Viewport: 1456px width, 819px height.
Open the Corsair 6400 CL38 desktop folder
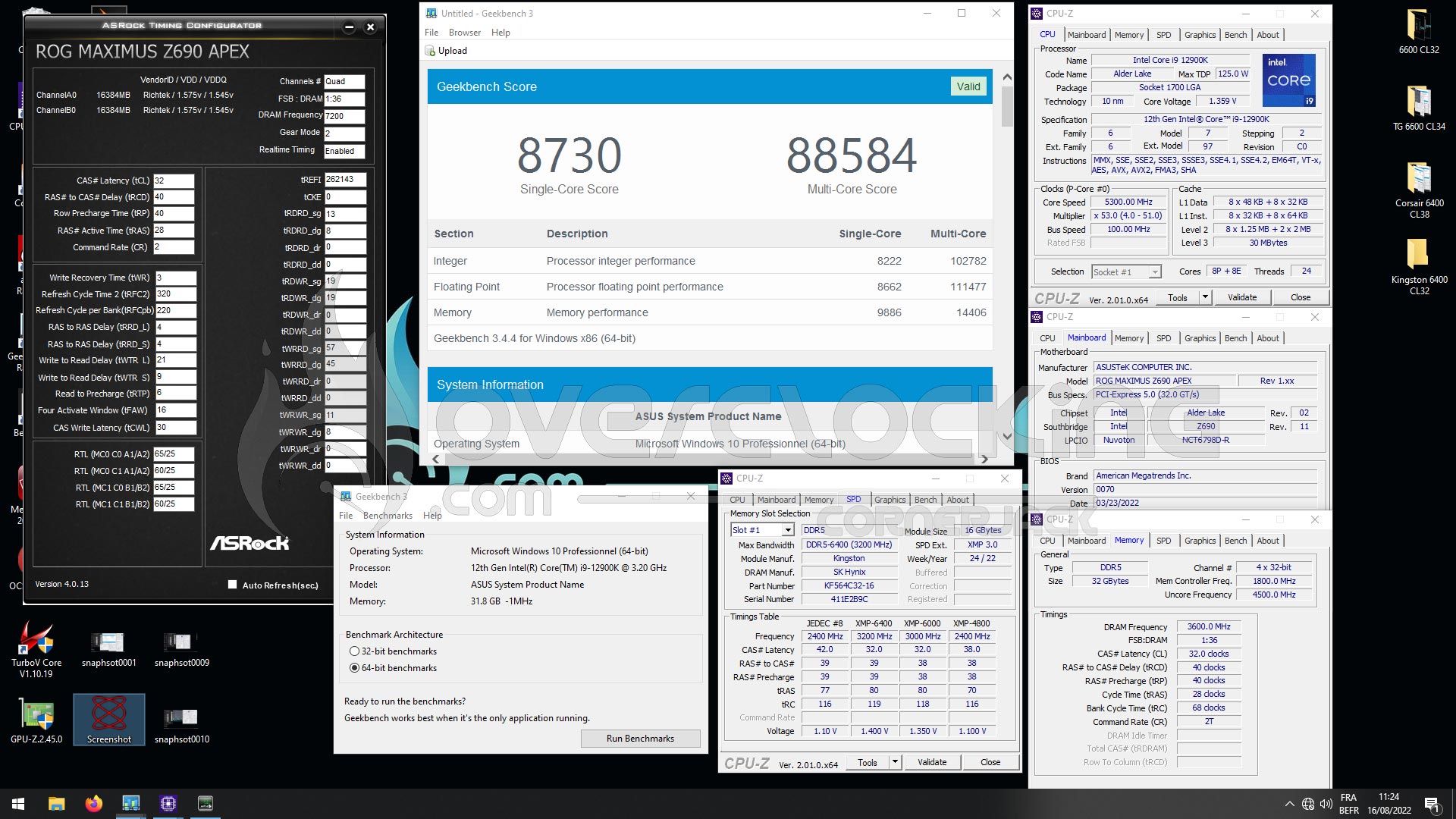click(1419, 190)
